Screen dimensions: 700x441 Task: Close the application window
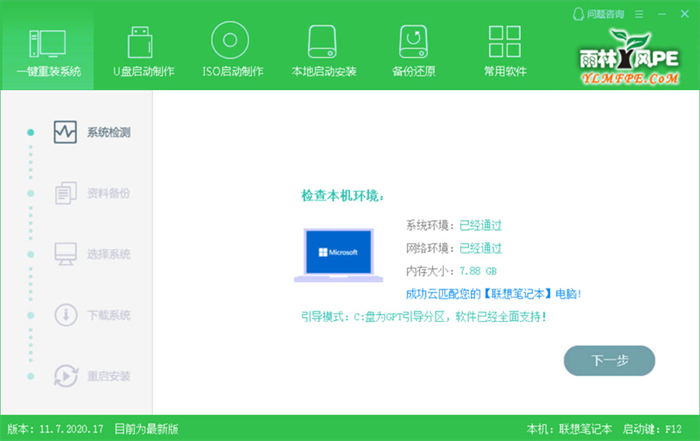click(x=683, y=14)
